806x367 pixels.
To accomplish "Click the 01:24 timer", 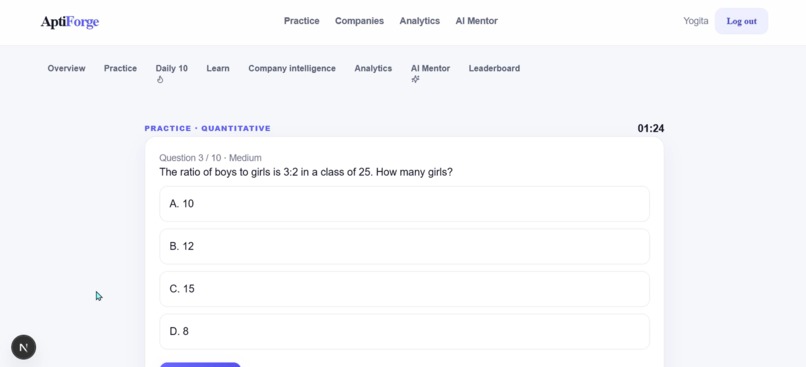I will pyautogui.click(x=651, y=129).
